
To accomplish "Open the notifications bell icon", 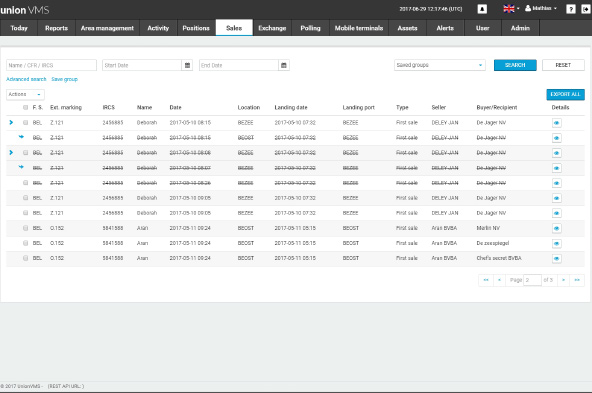I will pos(482,9).
